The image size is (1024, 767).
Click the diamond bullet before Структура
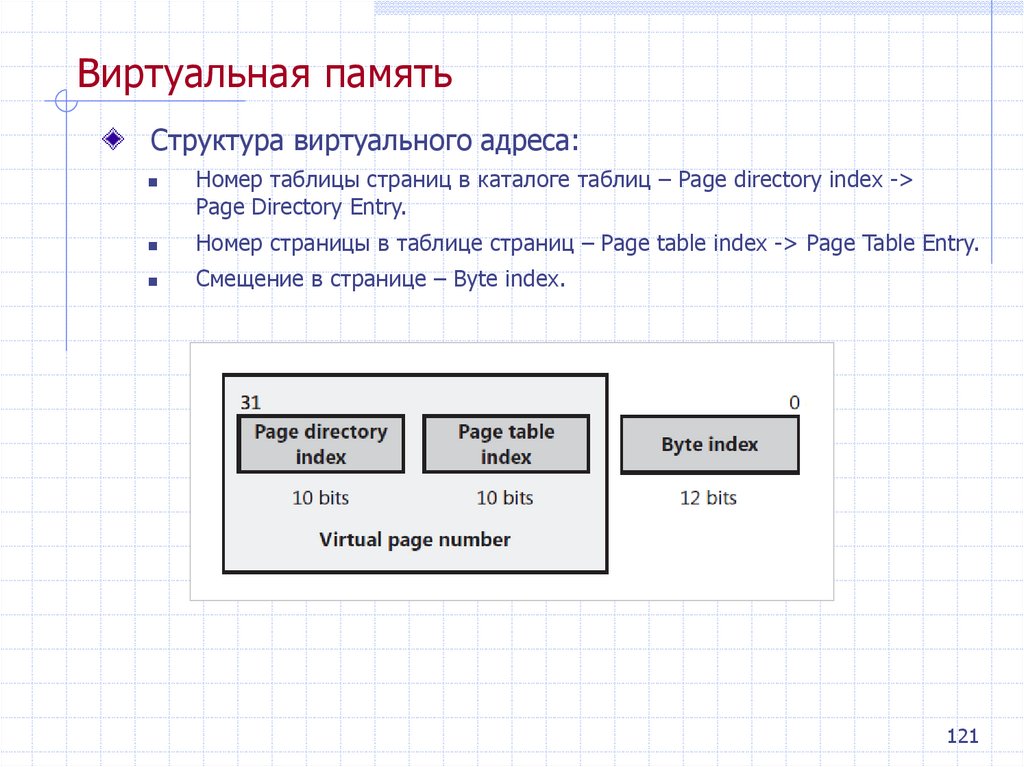pos(114,139)
